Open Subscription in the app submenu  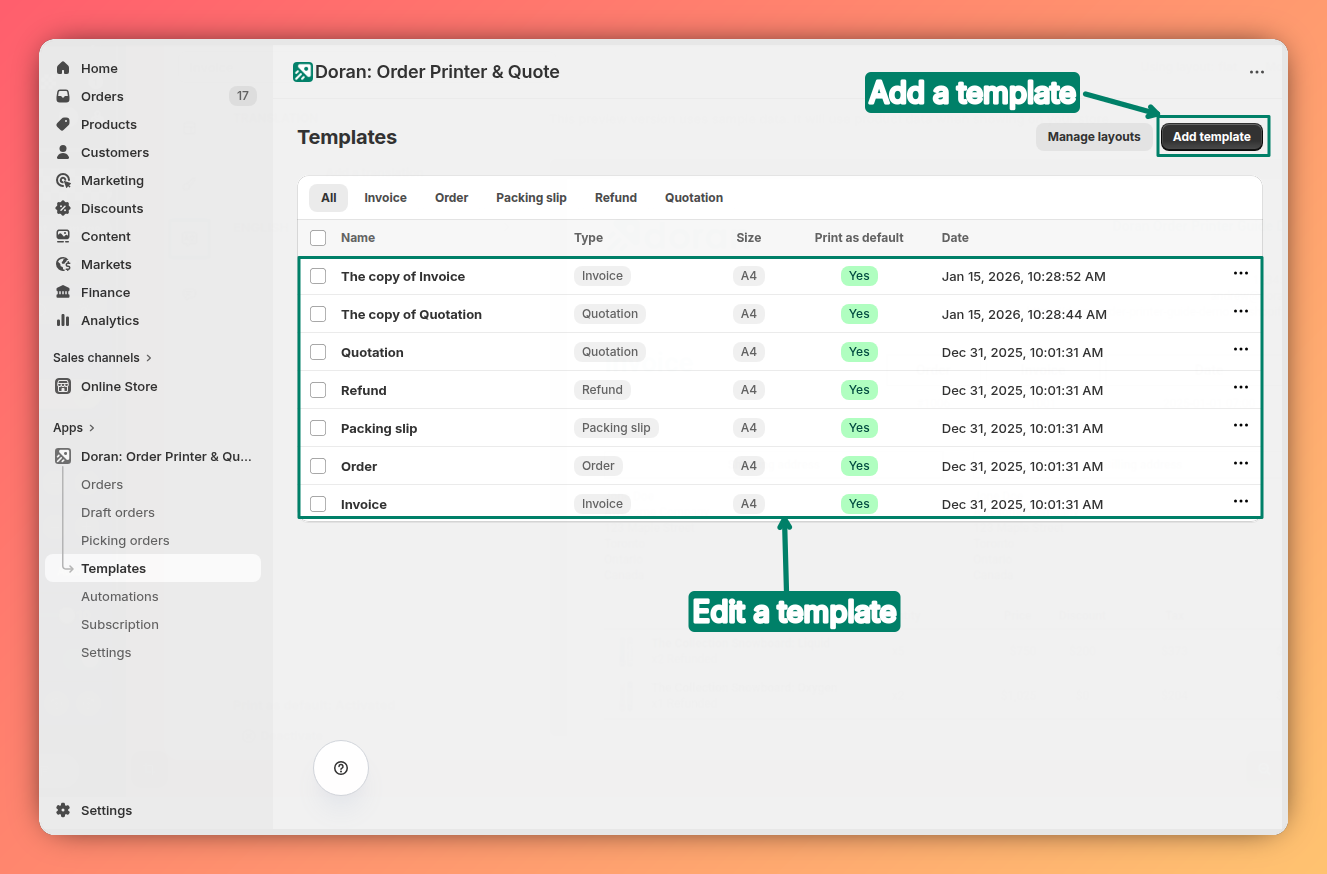tap(120, 624)
